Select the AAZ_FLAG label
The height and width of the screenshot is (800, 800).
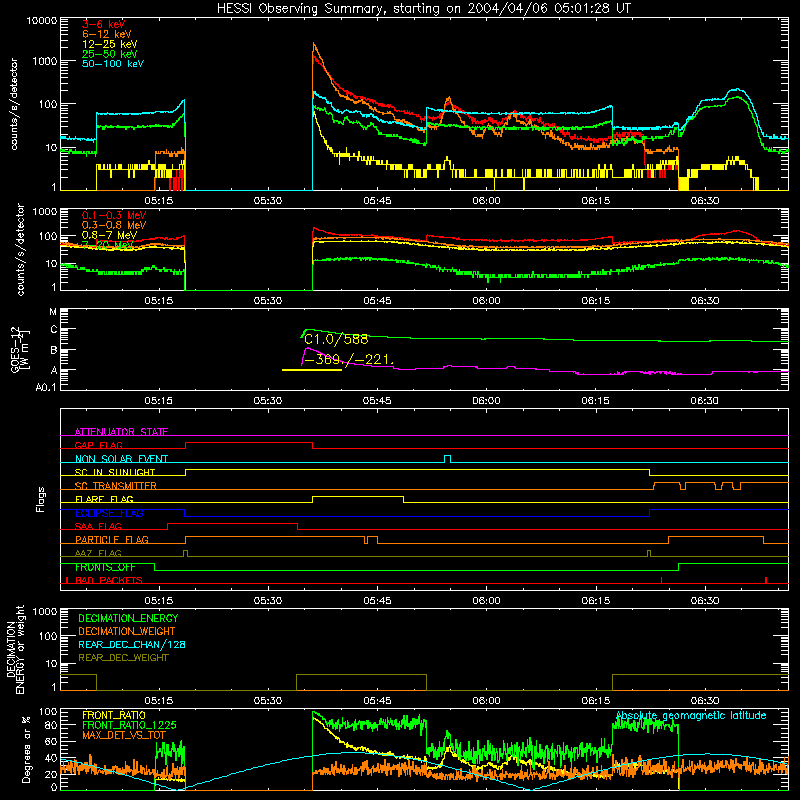pyautogui.click(x=98, y=553)
